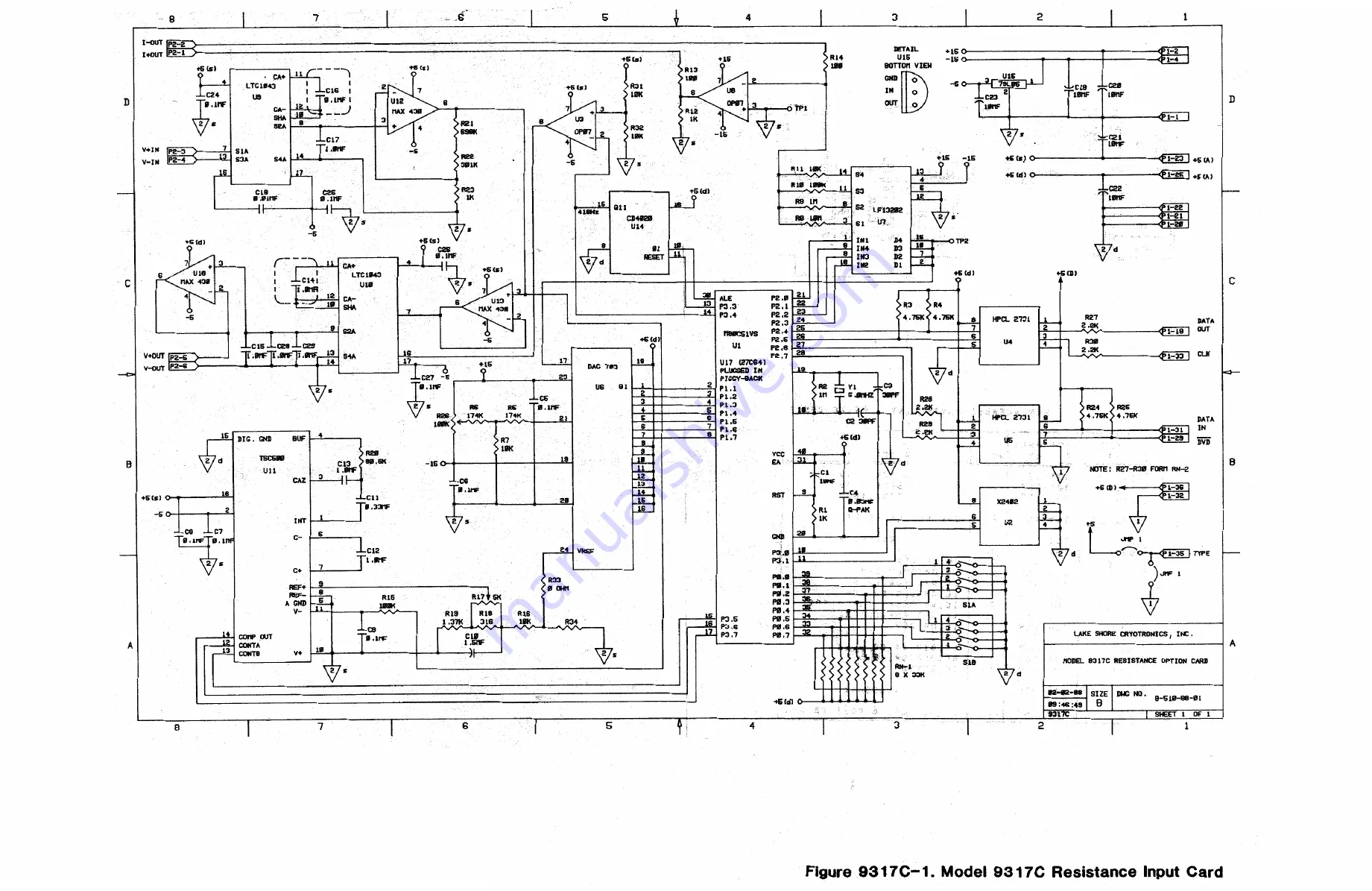Image resolution: width=1372 pixels, height=891 pixels.
Task: Click the "DETAIL U15 BOTTOM VIEW" label
Action: [x=907, y=57]
